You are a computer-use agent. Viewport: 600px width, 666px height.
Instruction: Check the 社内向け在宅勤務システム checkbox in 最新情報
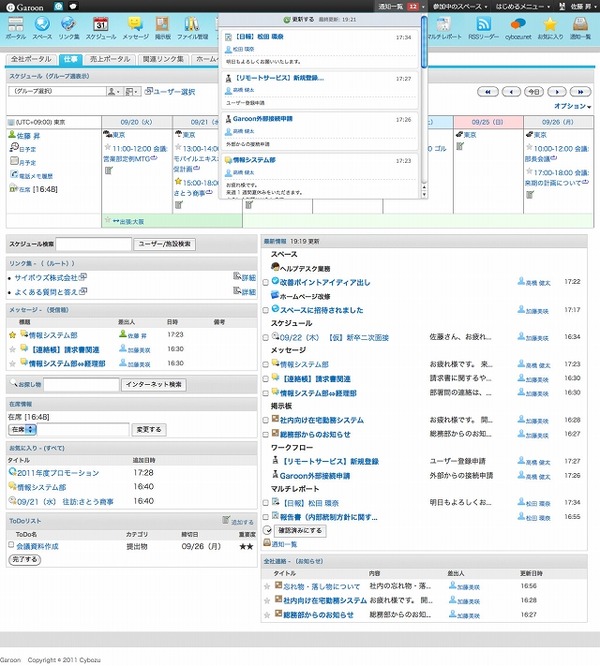[x=266, y=420]
